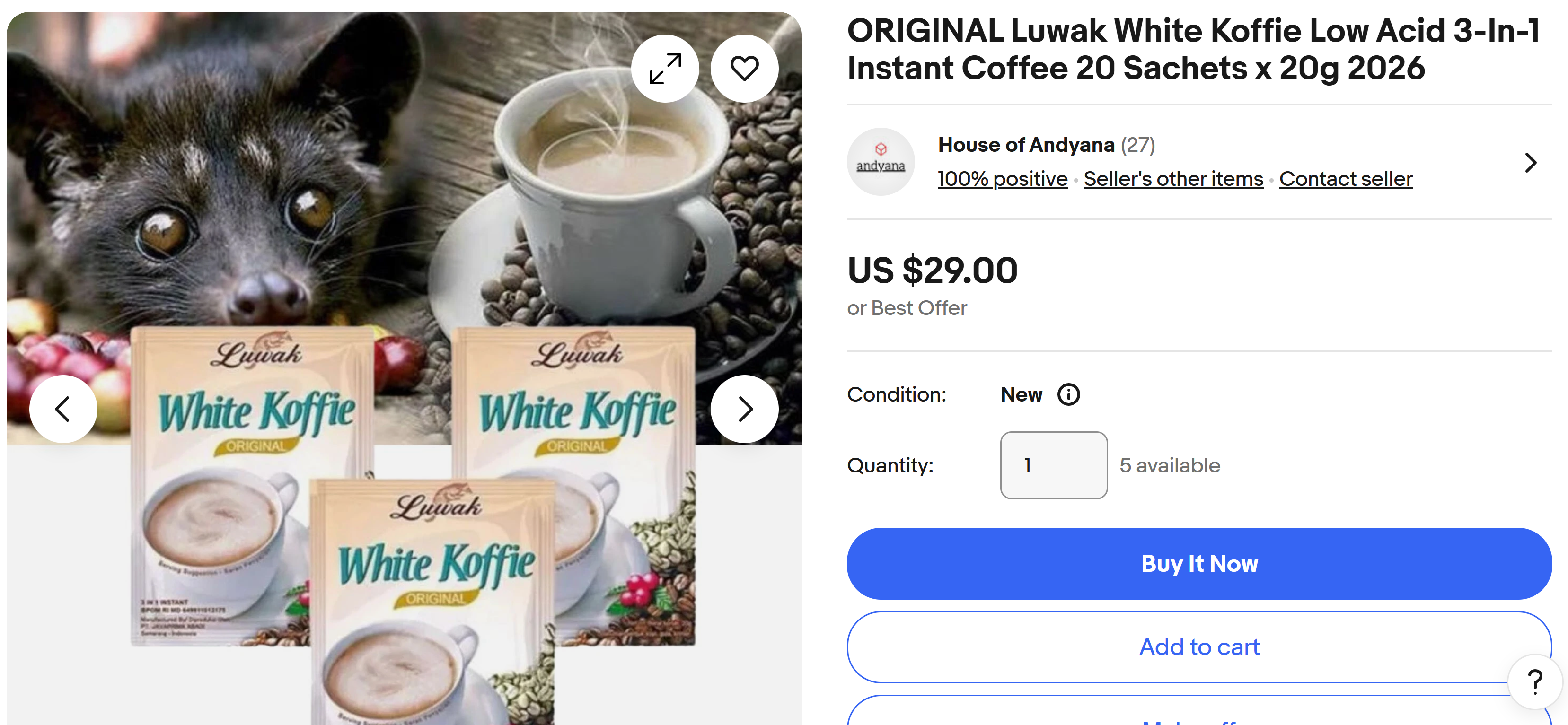Click the seller feedback count (27)

click(1137, 145)
